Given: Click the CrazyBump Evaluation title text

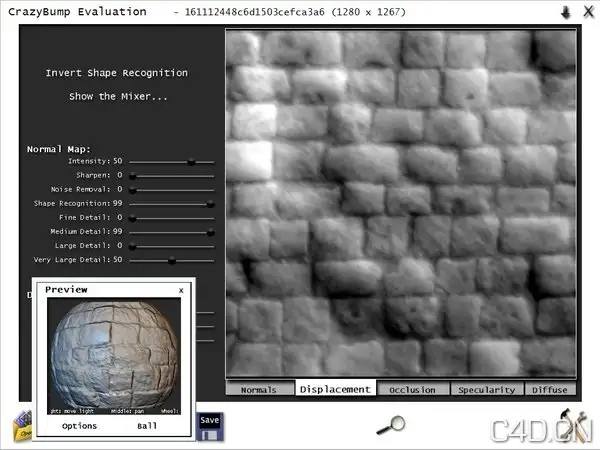Looking at the screenshot, I should pos(77,12).
